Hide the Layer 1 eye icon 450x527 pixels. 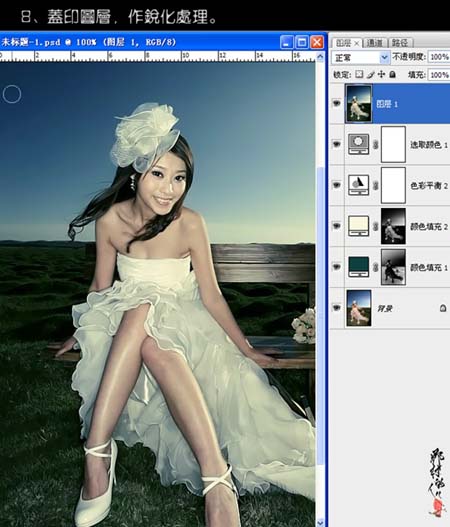click(x=336, y=104)
